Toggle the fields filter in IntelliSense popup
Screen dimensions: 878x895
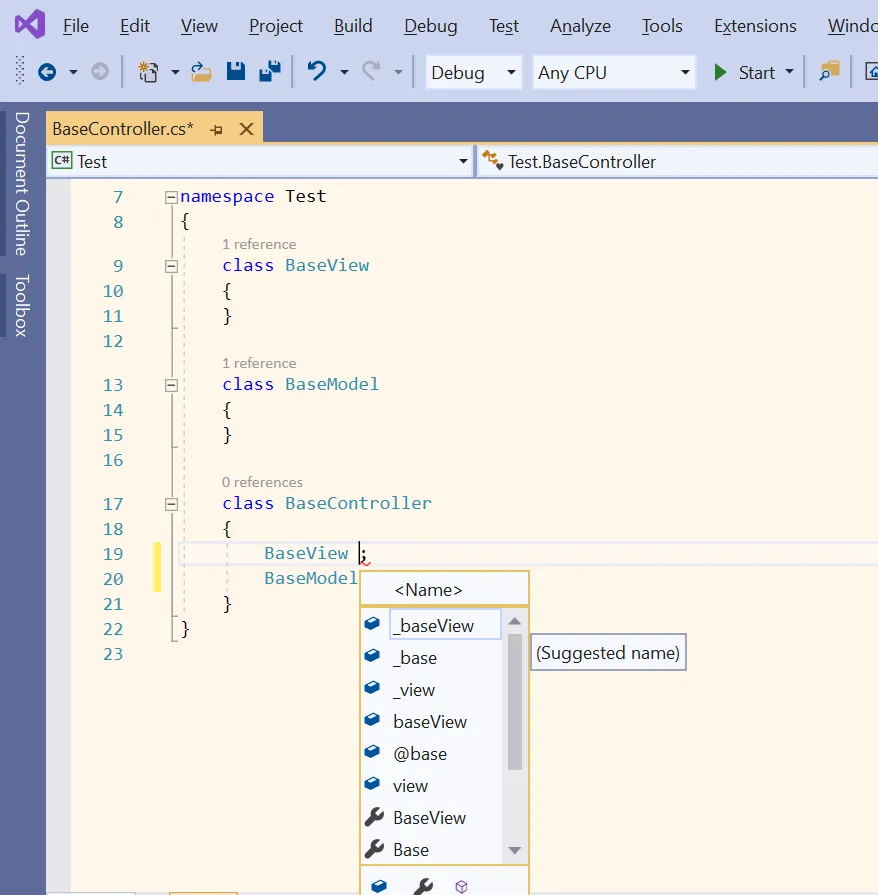(379, 886)
